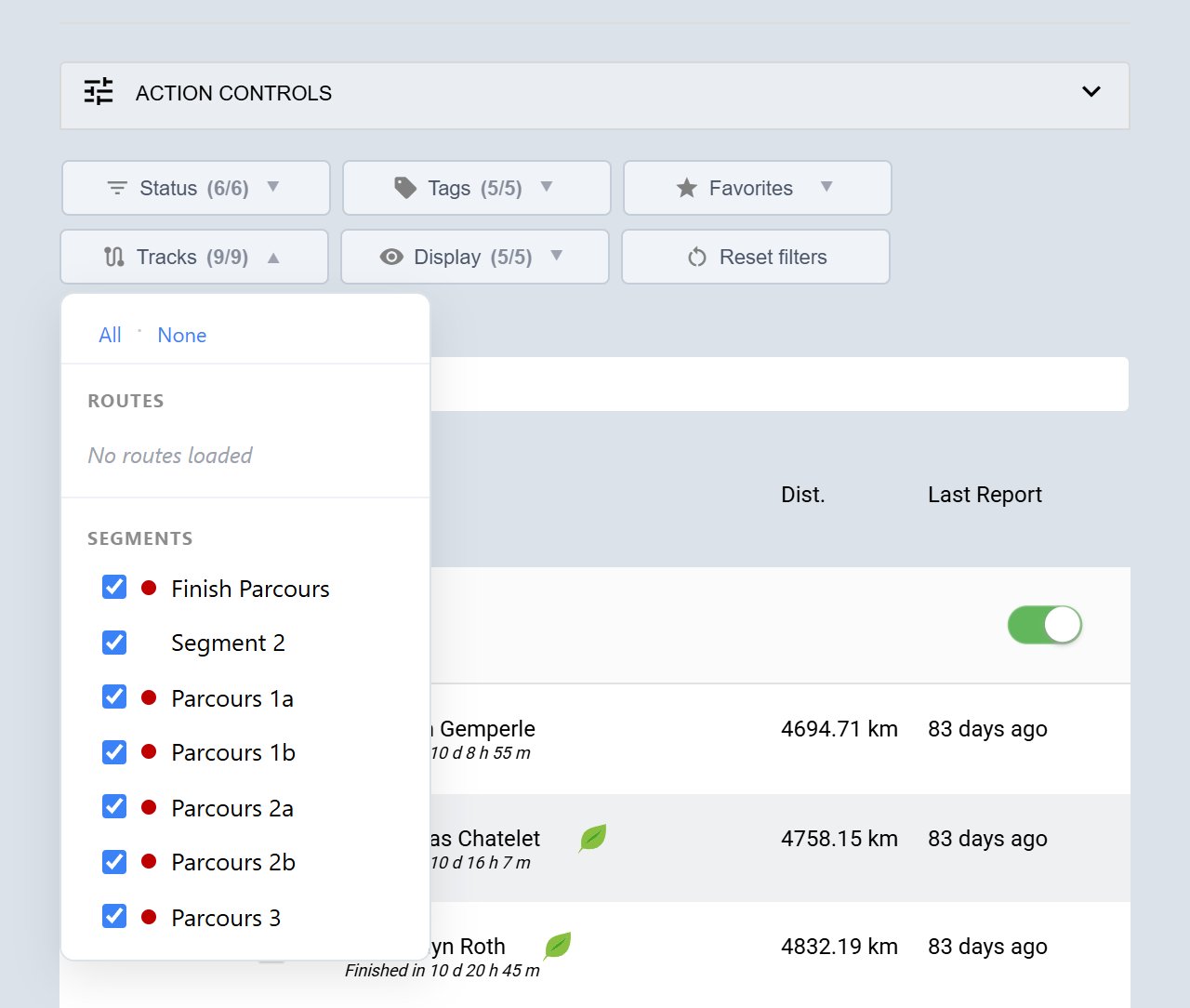Turn off the green toggle switch
Viewport: 1190px width, 1008px height.
coord(1045,625)
